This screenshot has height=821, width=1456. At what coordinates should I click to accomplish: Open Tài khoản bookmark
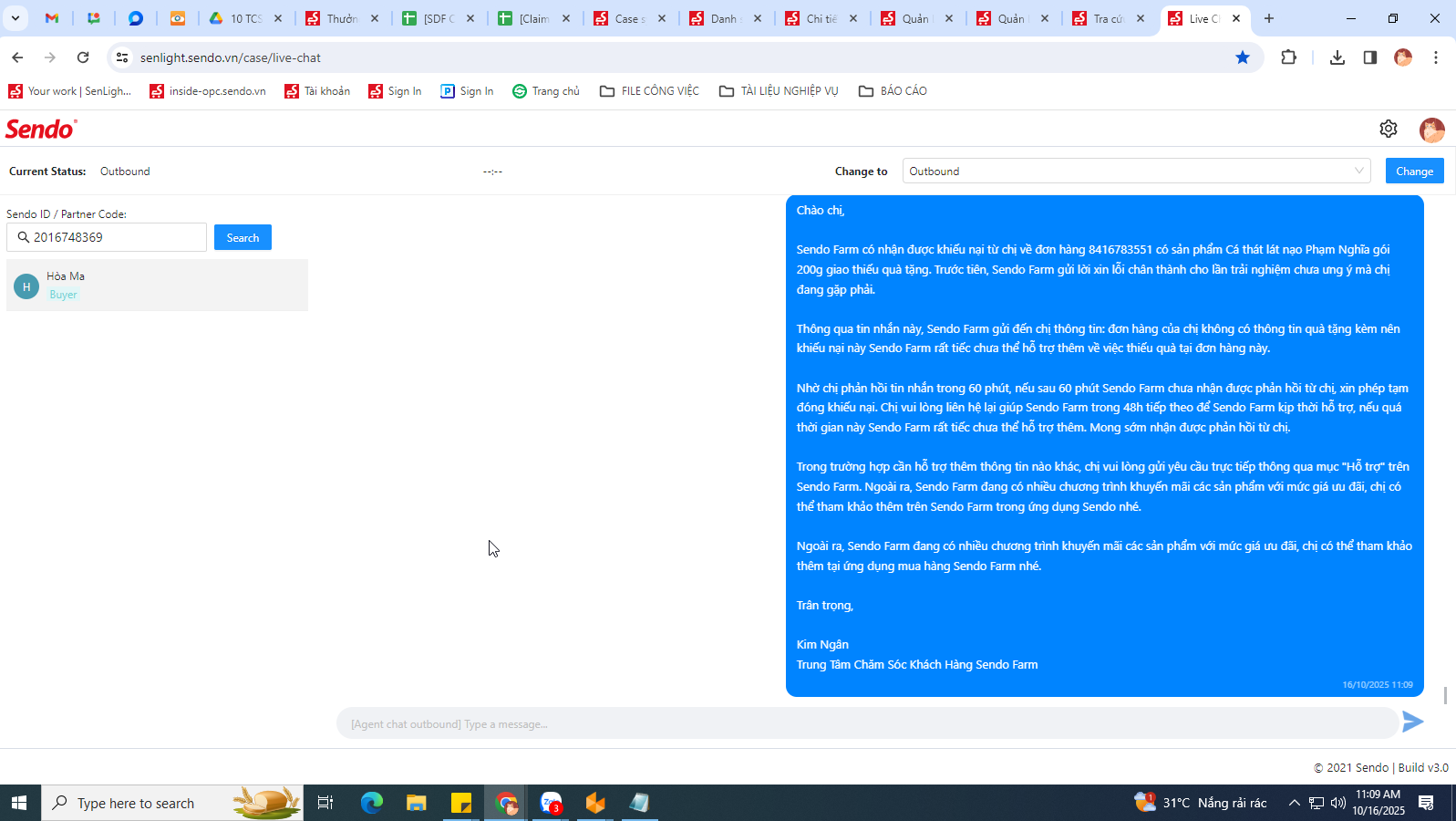pos(317,91)
